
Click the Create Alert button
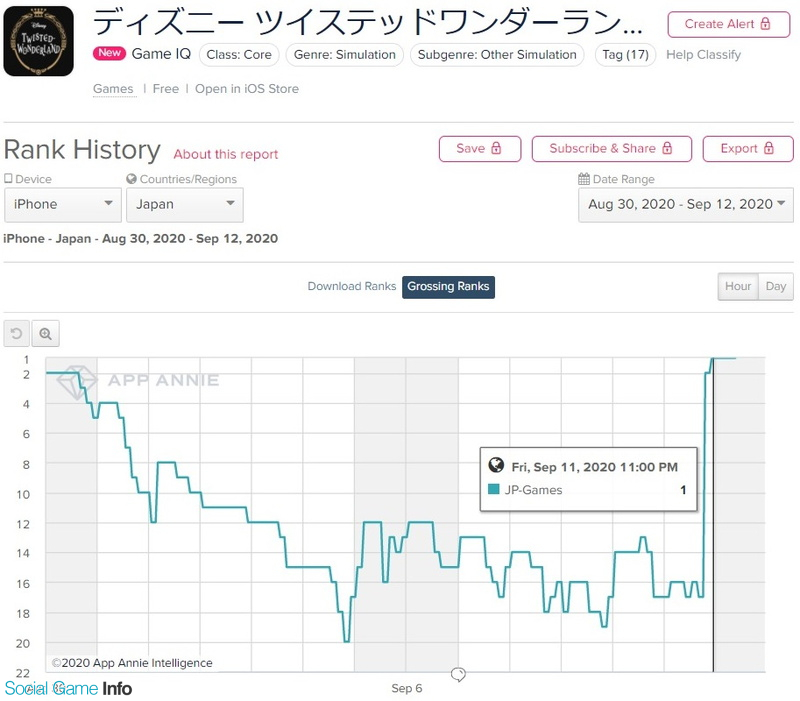click(x=728, y=23)
